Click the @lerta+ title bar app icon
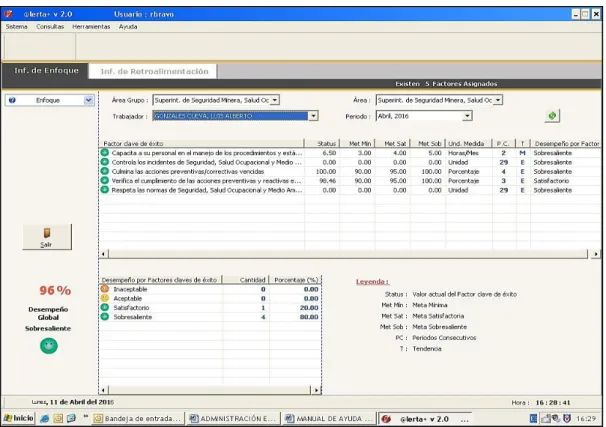This screenshot has height=427, width=606. 8,14
